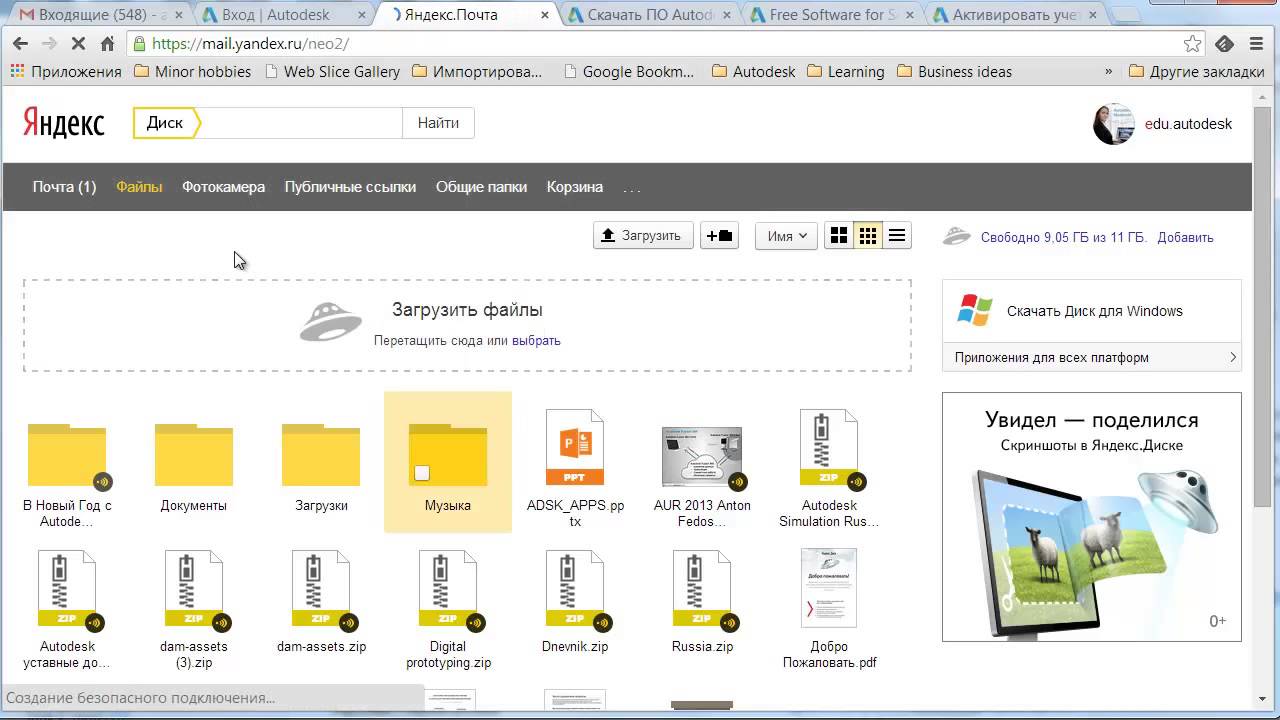Expand more menu items with ellipsis
1280x720 pixels.
pos(631,187)
